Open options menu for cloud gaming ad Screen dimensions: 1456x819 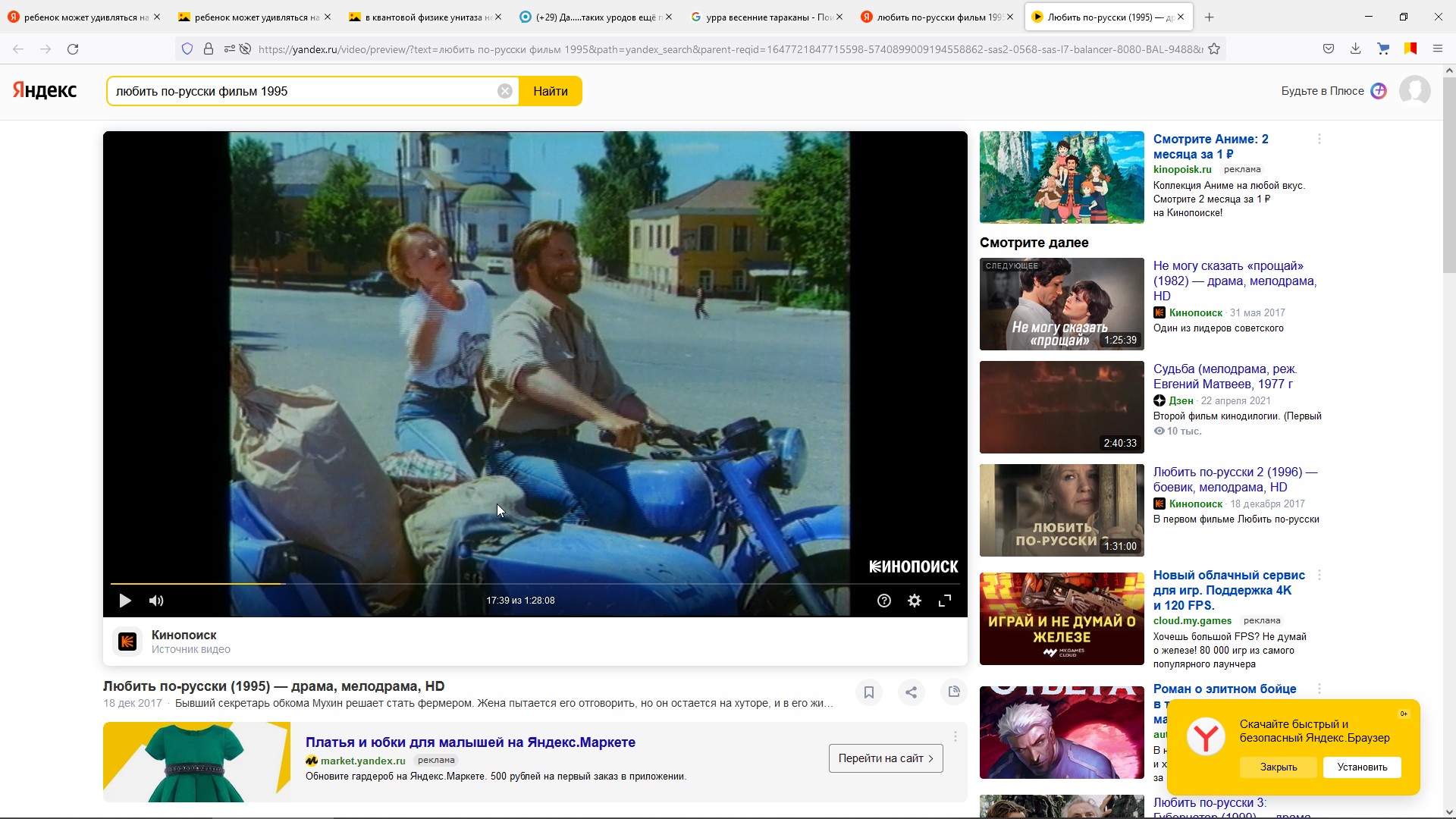point(1319,576)
